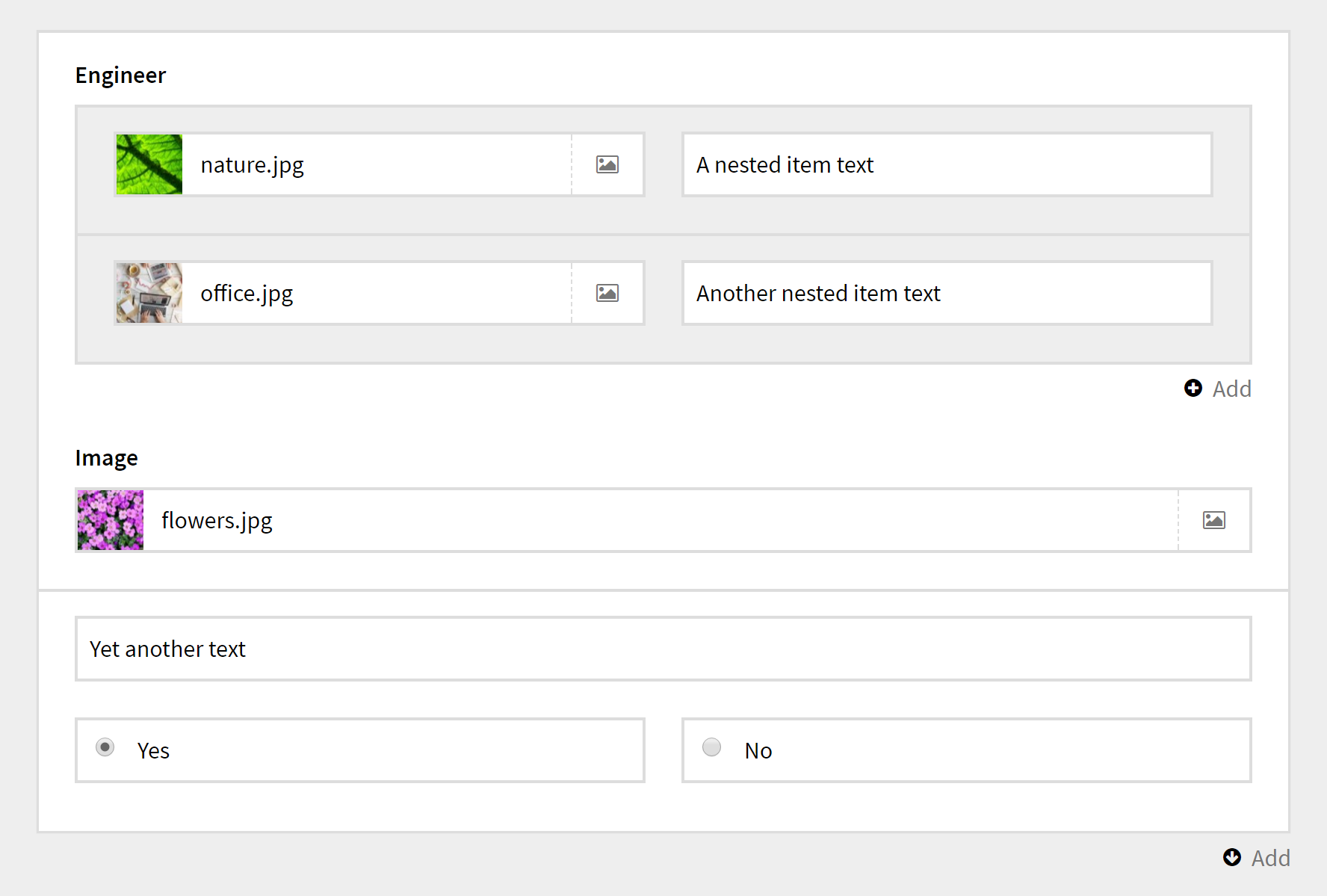
Task: Open the image browser icon for office.jpg
Action: [607, 293]
